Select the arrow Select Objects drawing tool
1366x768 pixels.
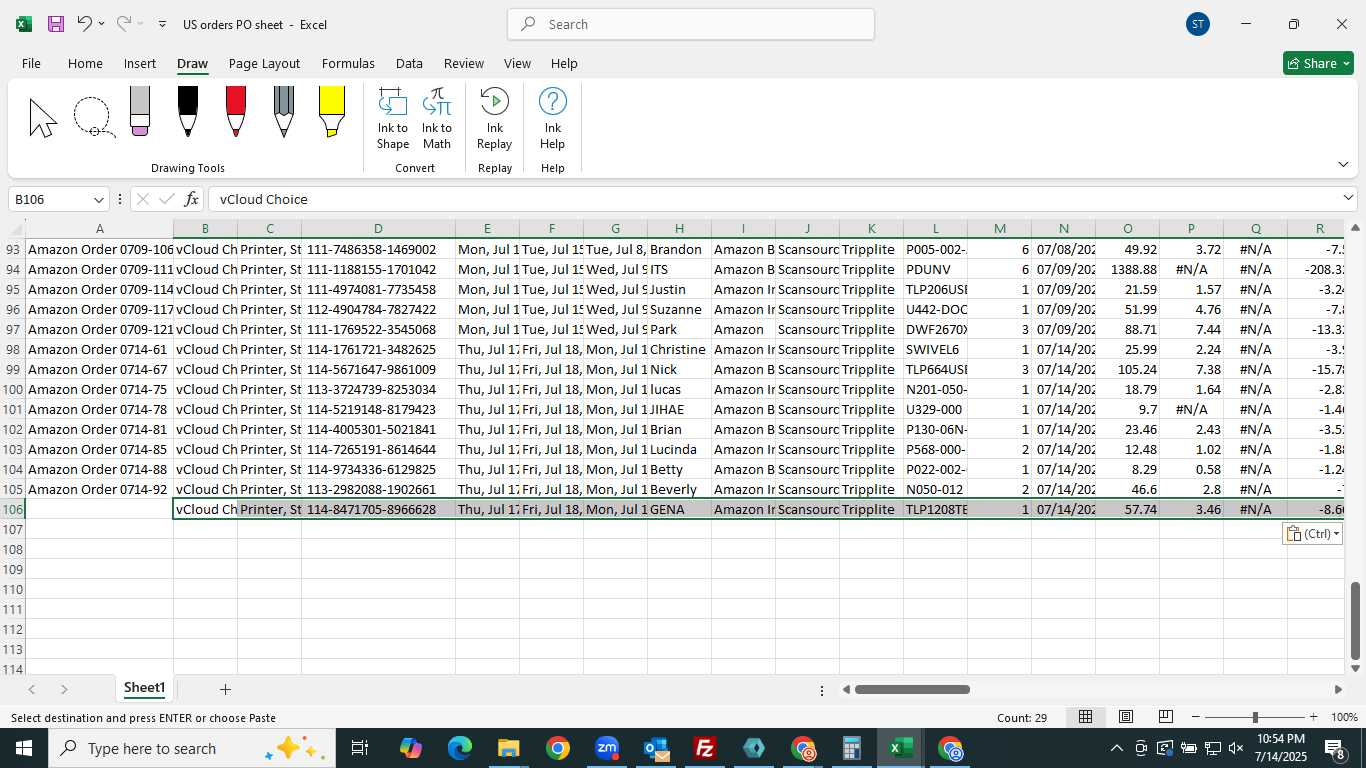tap(43, 118)
